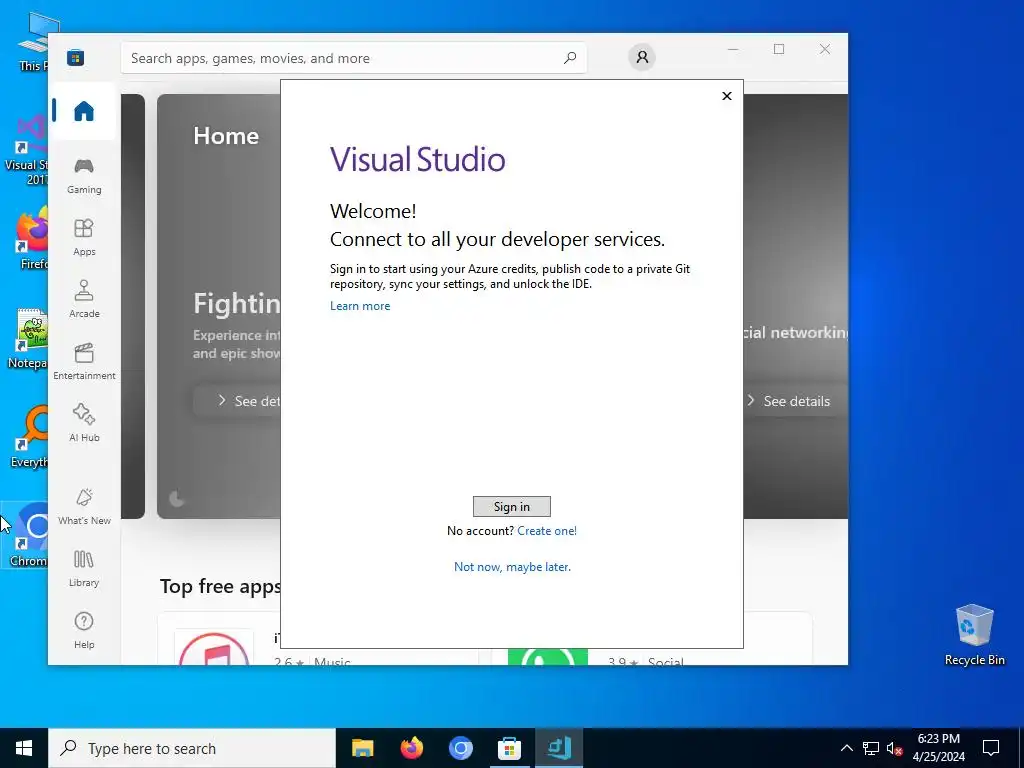Open What's New in Microsoft Store
Image resolution: width=1024 pixels, height=768 pixels.
pyautogui.click(x=84, y=507)
